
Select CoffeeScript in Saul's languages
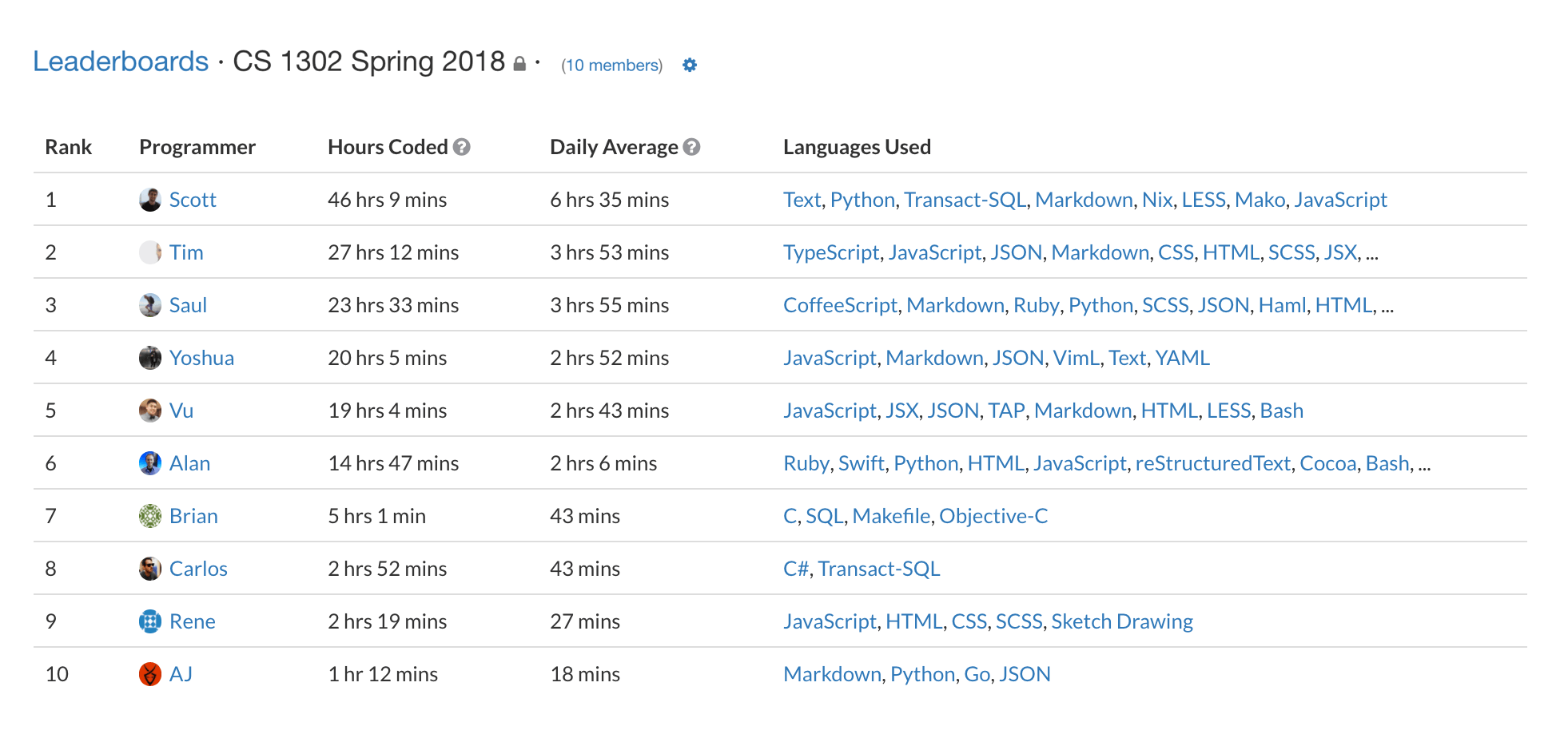[x=840, y=305]
